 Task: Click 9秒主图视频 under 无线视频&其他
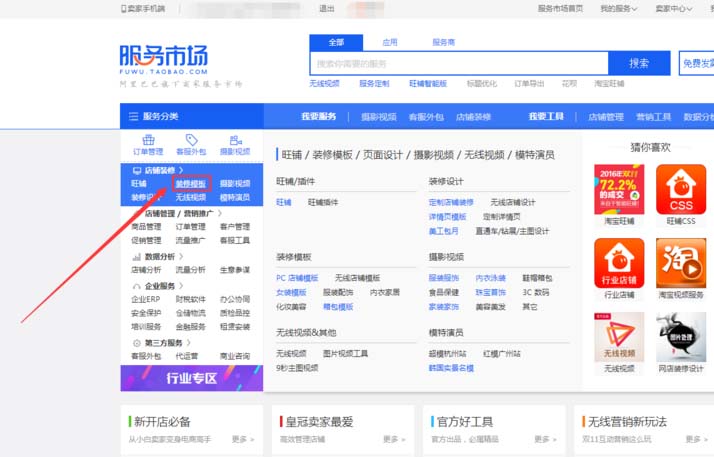pyautogui.click(x=297, y=368)
